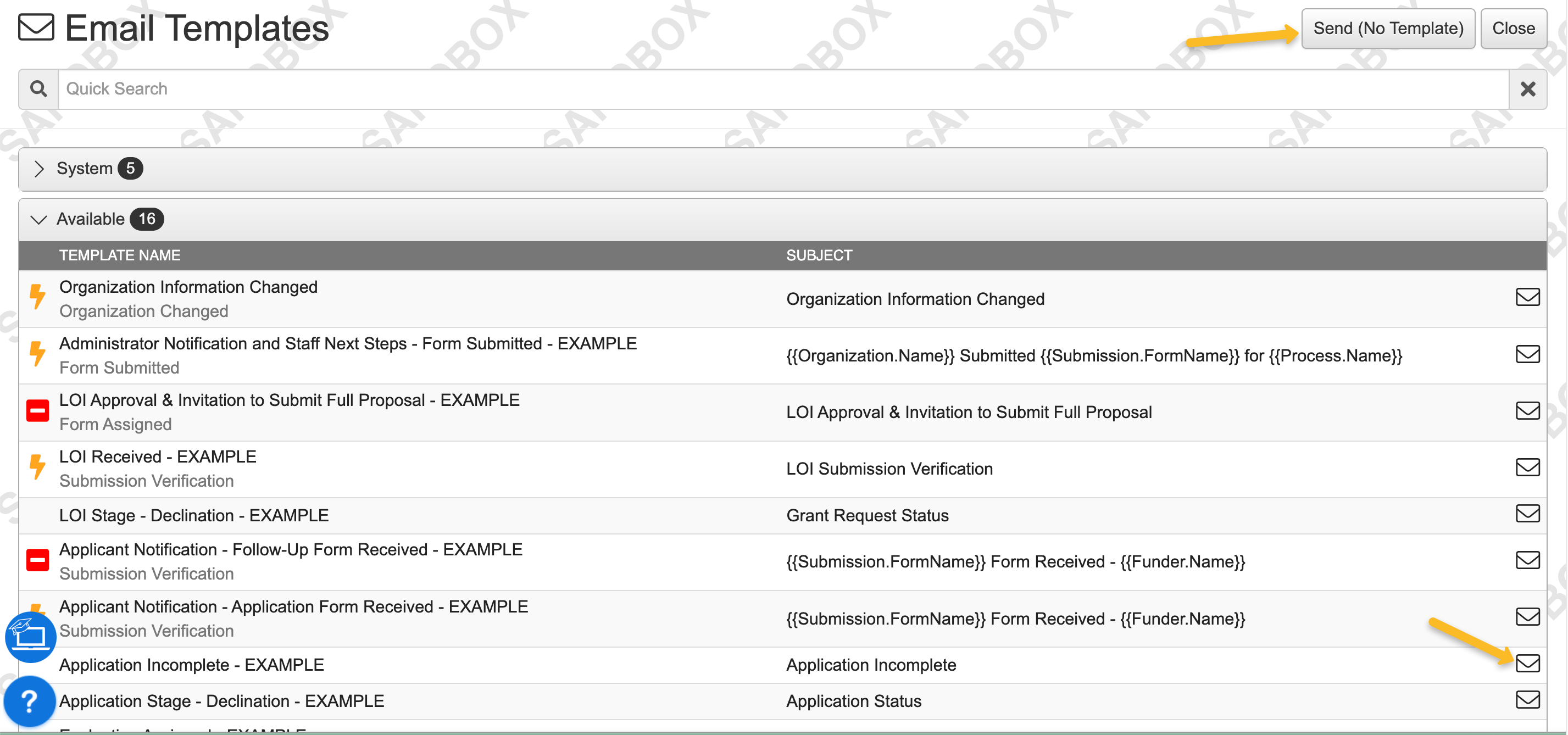Toggle lightning icon on Administrator Notification template
The height and width of the screenshot is (735, 1568).
click(38, 355)
